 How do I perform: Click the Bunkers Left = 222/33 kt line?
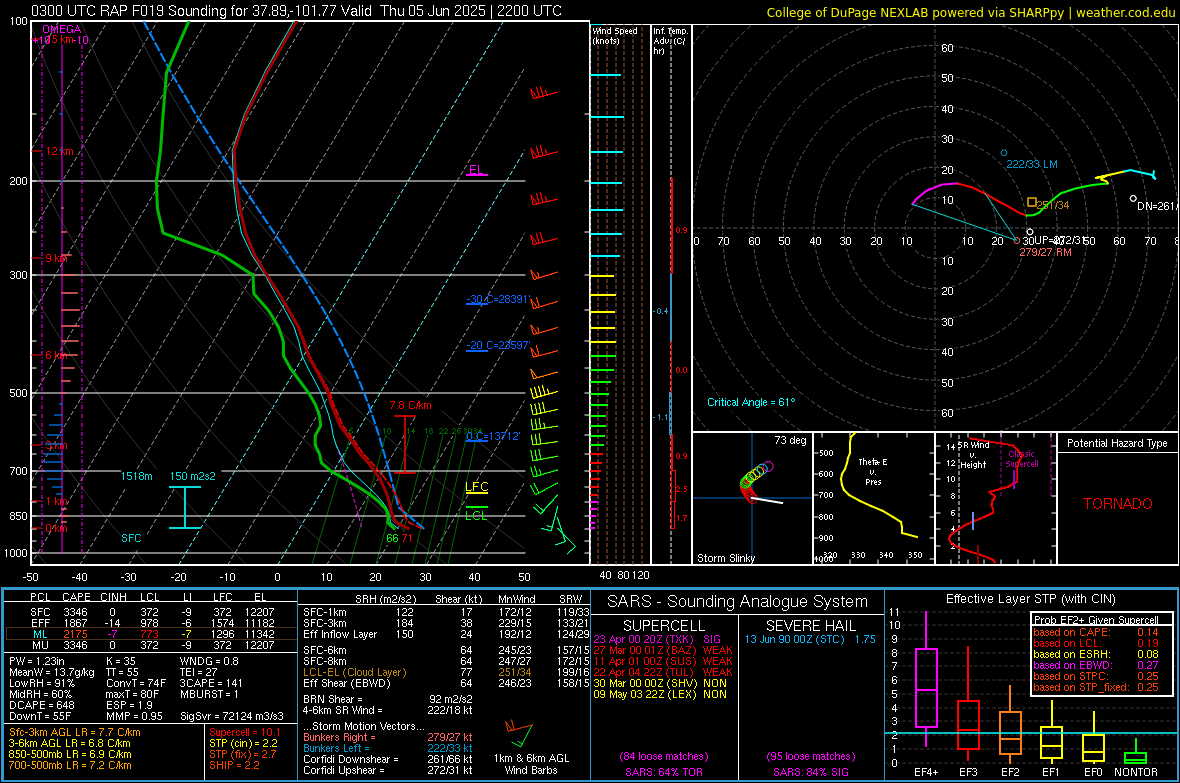[388, 748]
